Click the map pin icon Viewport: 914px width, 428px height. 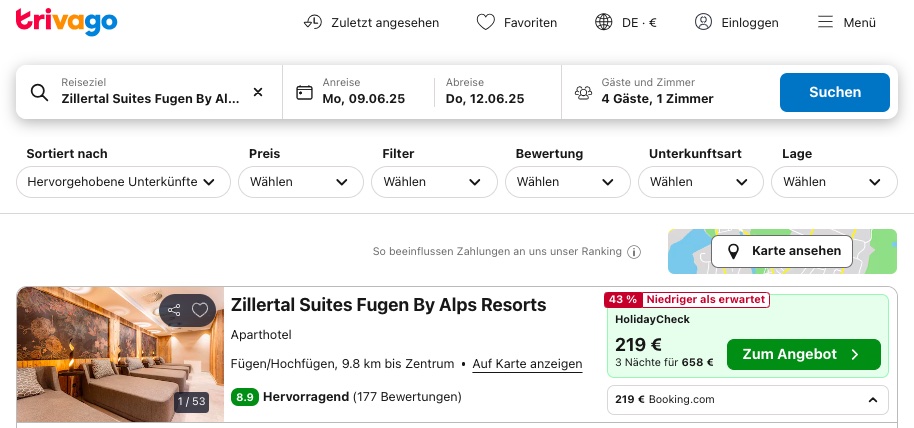pos(733,251)
